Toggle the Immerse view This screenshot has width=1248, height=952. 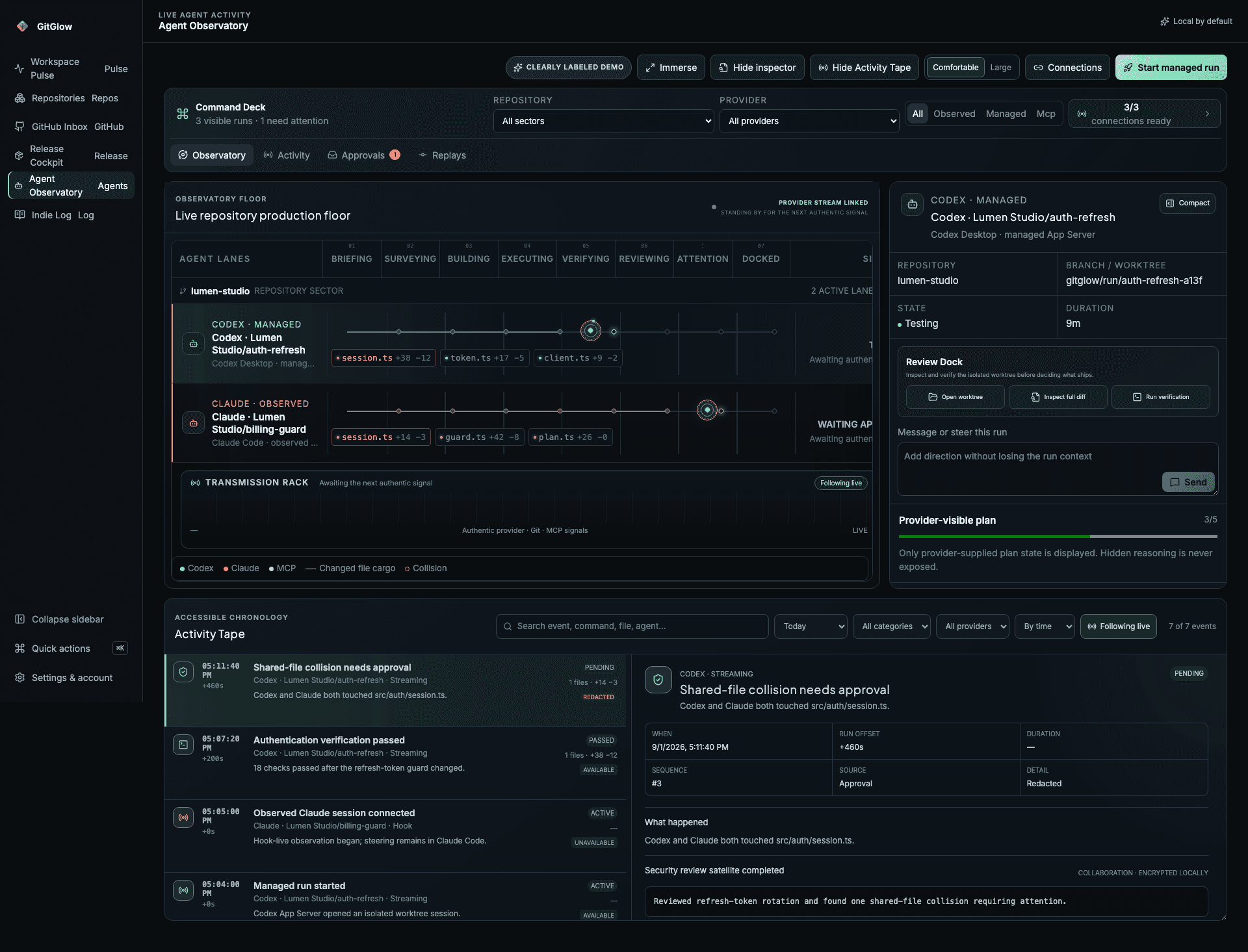[671, 68]
